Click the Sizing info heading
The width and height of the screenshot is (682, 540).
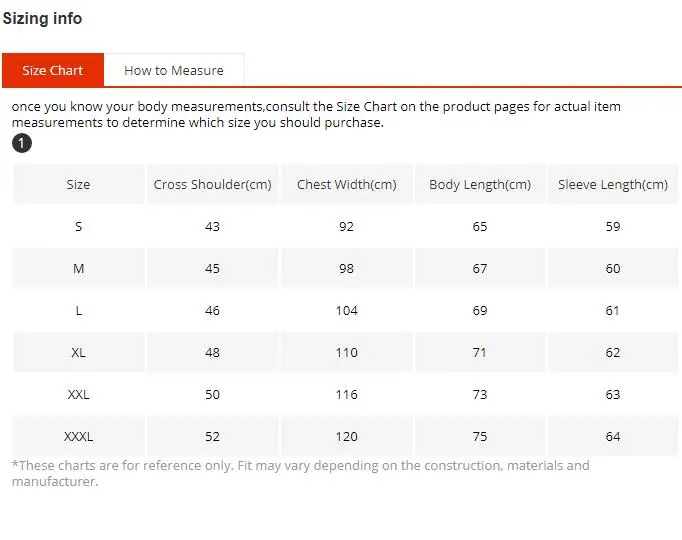click(42, 18)
